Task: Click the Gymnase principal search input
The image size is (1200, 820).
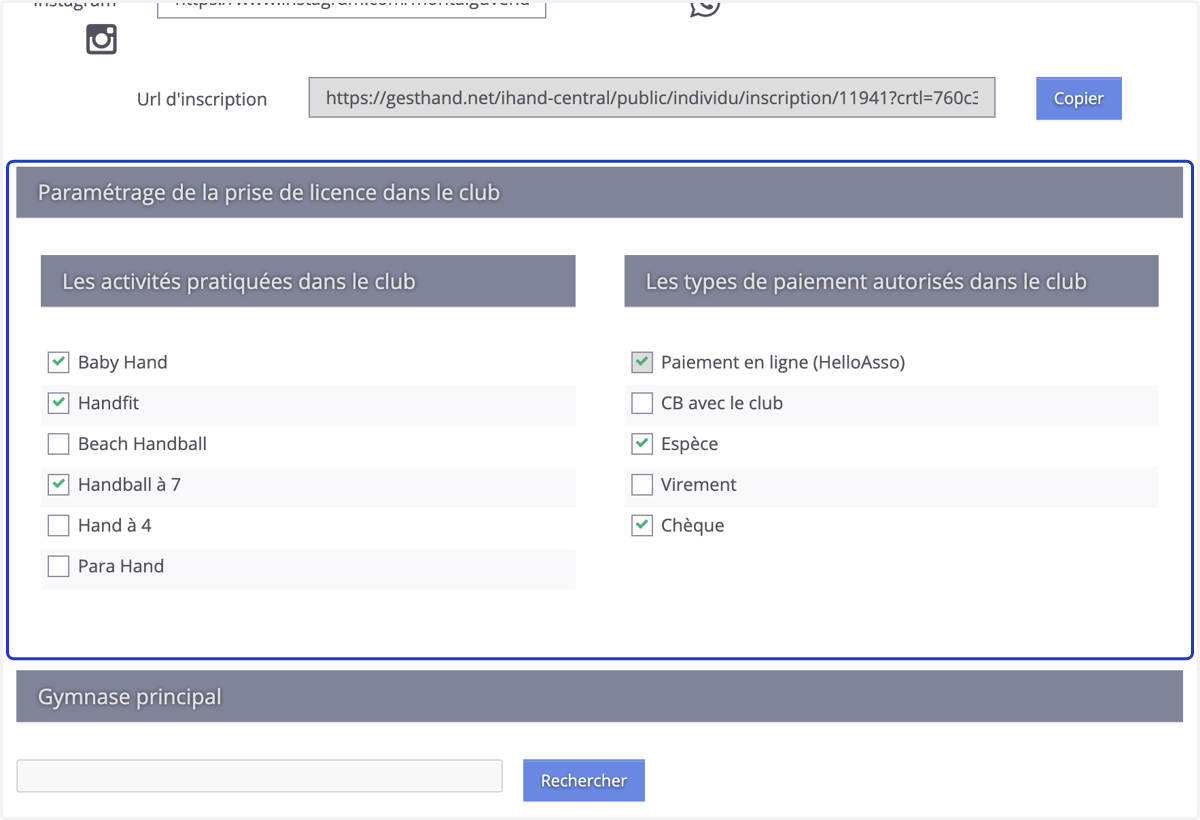Action: pos(259,776)
